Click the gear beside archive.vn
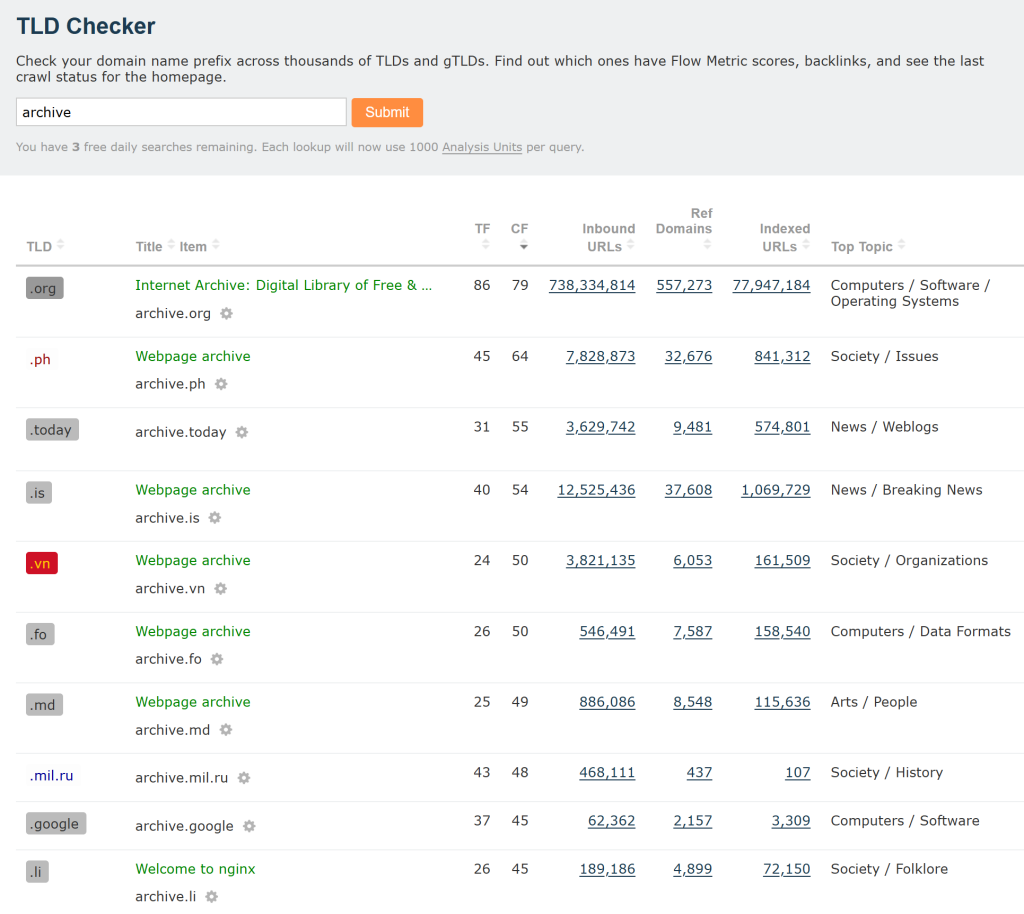The image size is (1024, 914). pyautogui.click(x=219, y=588)
